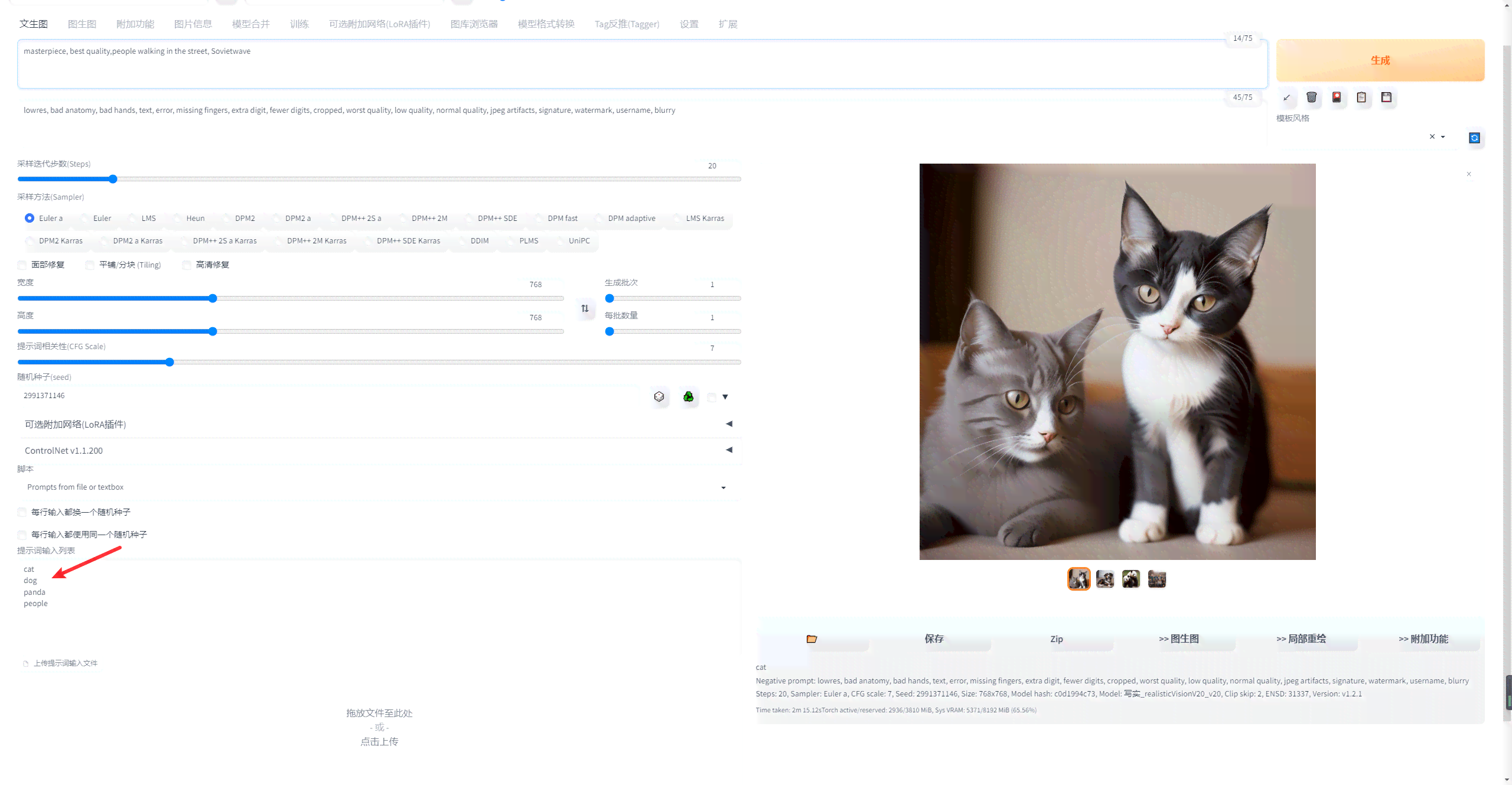Enable the 高清修复 hires fix checkbox
Viewport: 1512px width, 785px height.
[187, 265]
